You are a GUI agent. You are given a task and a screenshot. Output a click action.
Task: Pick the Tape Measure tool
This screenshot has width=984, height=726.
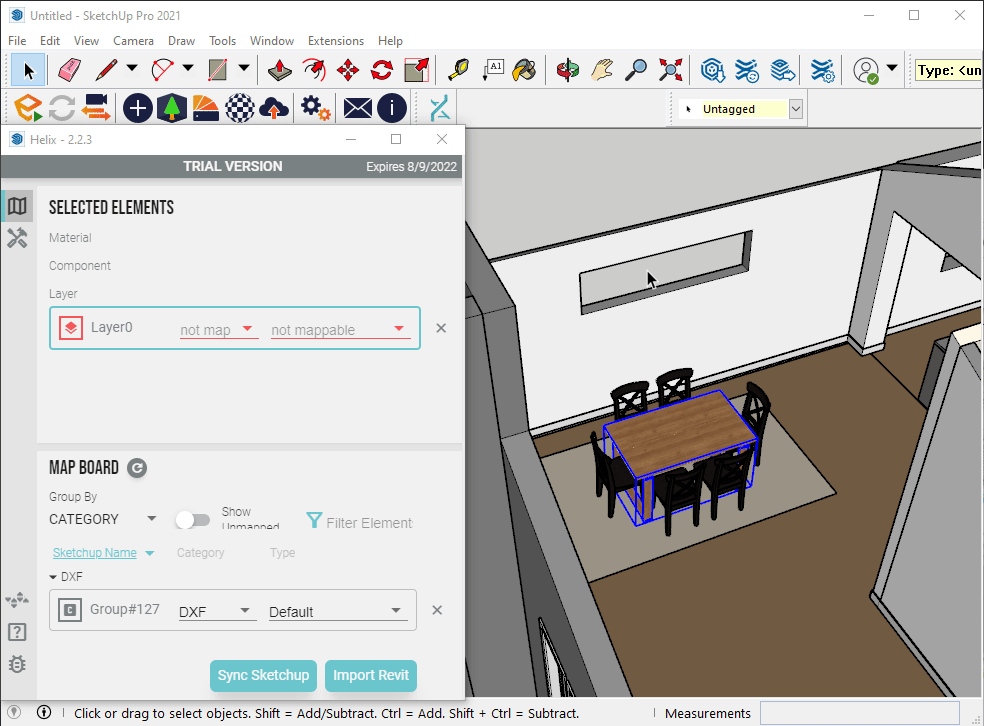pyautogui.click(x=458, y=70)
